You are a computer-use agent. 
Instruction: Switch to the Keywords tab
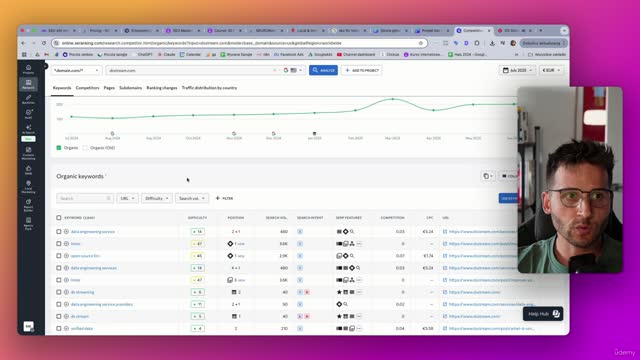pos(62,88)
